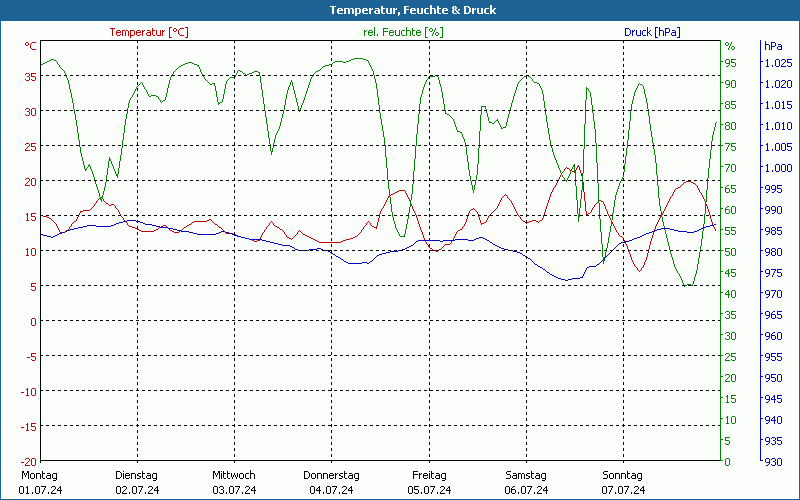Click the '80' tick on the humidity axis
800x500 pixels.
click(x=731, y=126)
